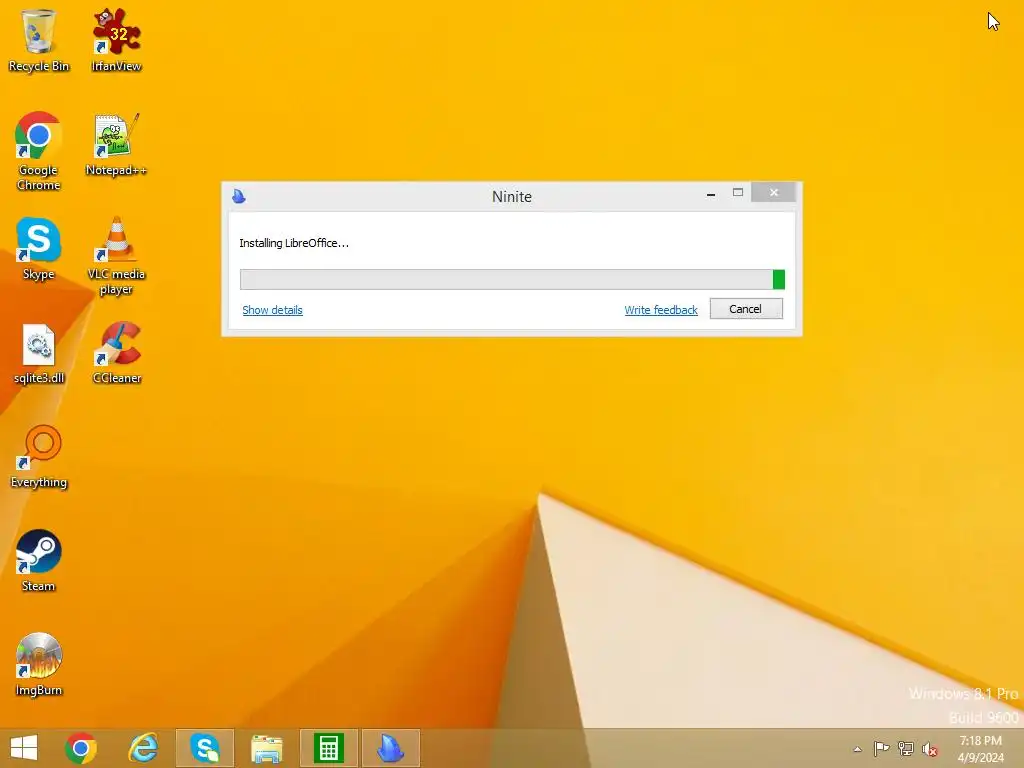Launch Chrome from the taskbar
Viewport: 1024px width, 768px height.
81,748
